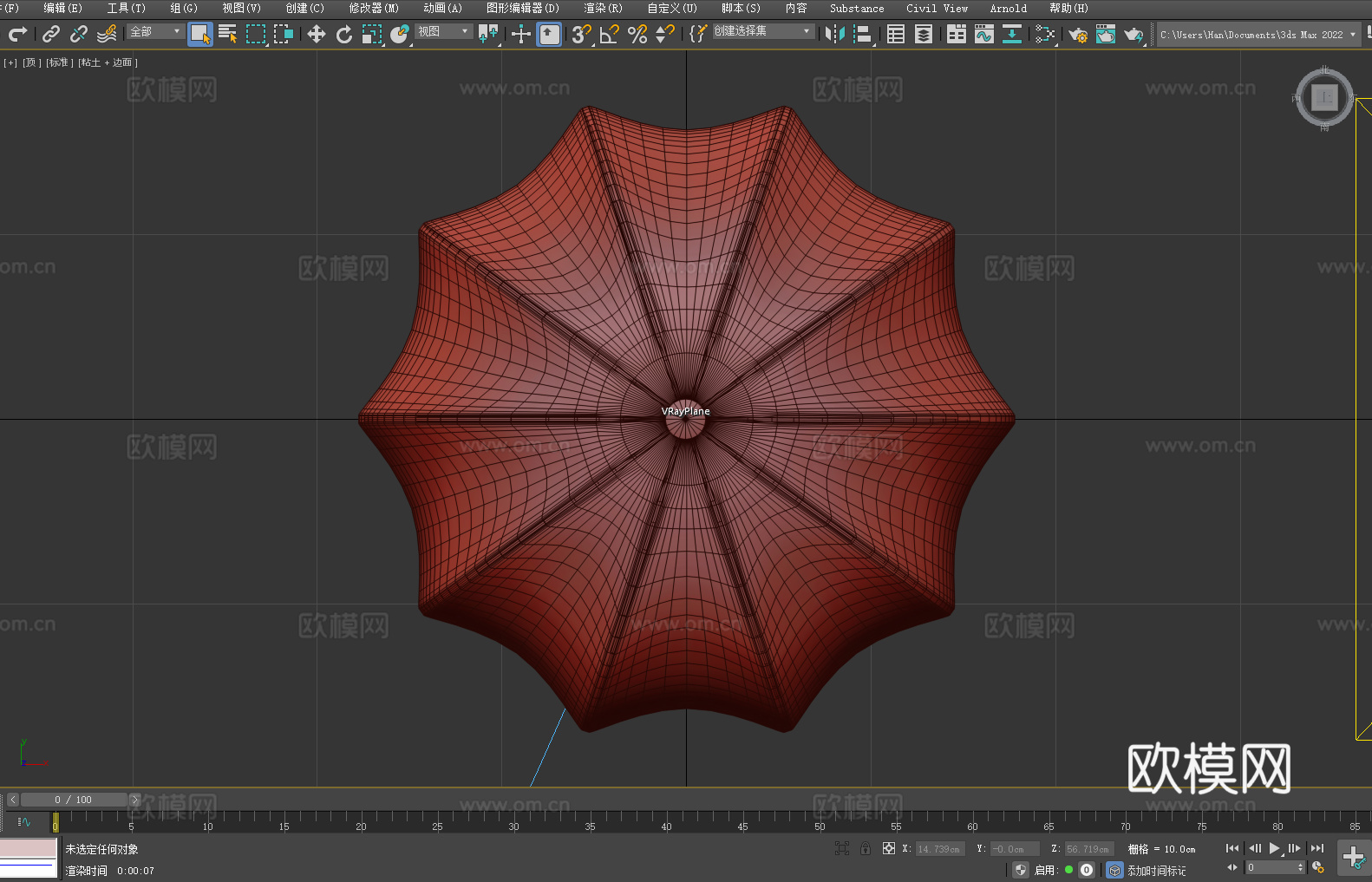The image size is (1372, 882).
Task: Toggle Angle Snap in toolbar
Action: [x=610, y=34]
